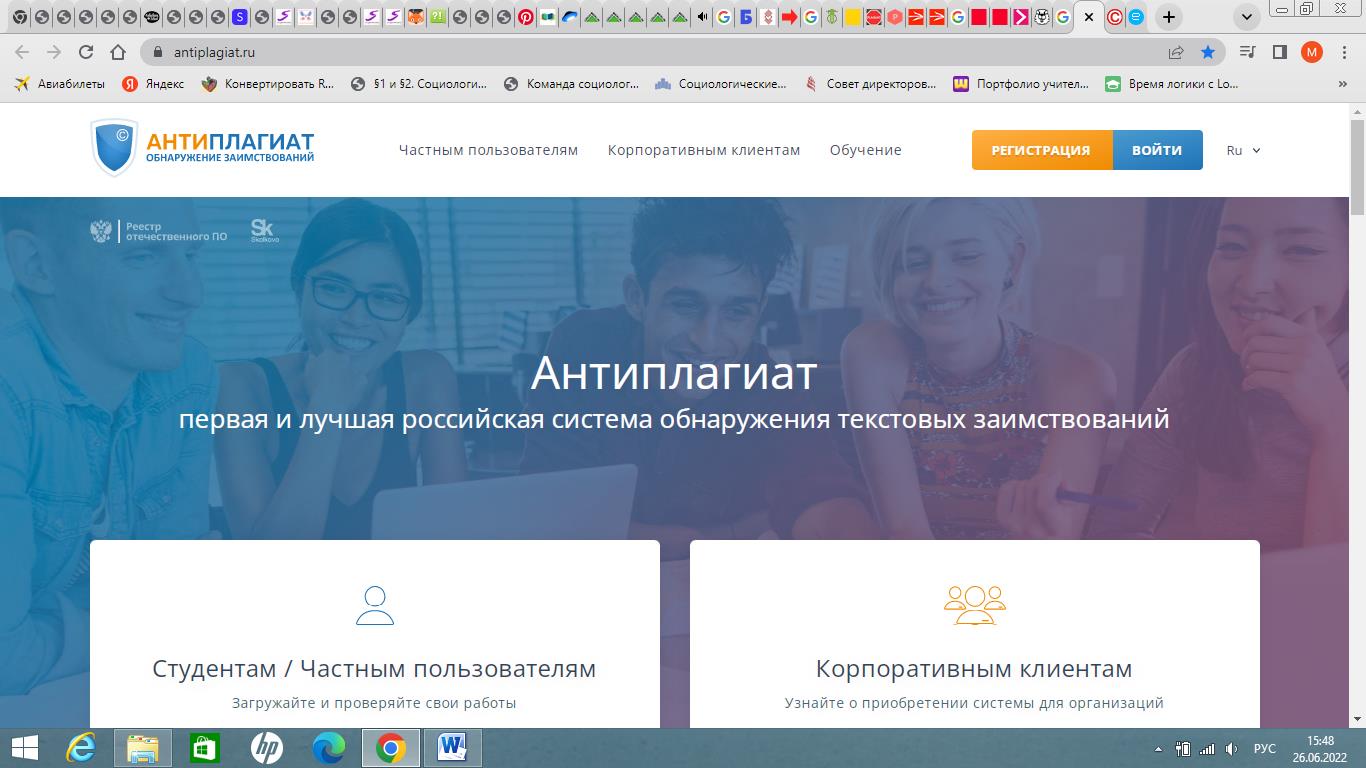
Task: Open the network signal tray icon
Action: pyautogui.click(x=1207, y=749)
